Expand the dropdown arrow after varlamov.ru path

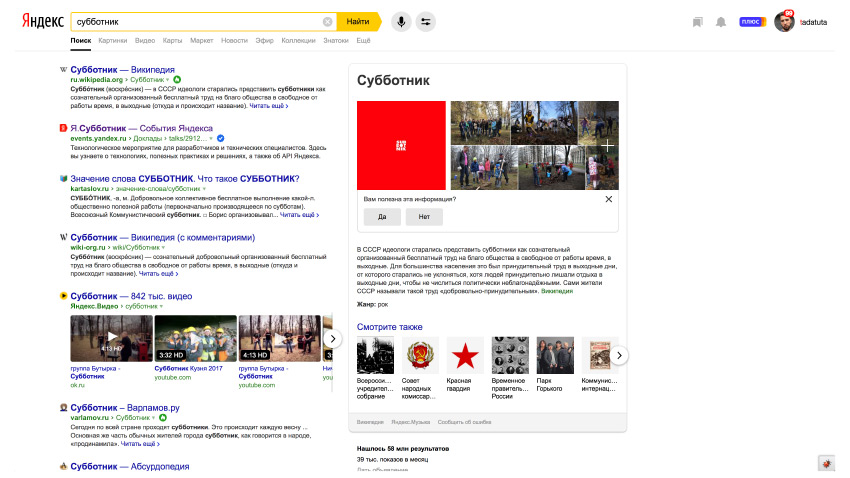pyautogui.click(x=153, y=418)
